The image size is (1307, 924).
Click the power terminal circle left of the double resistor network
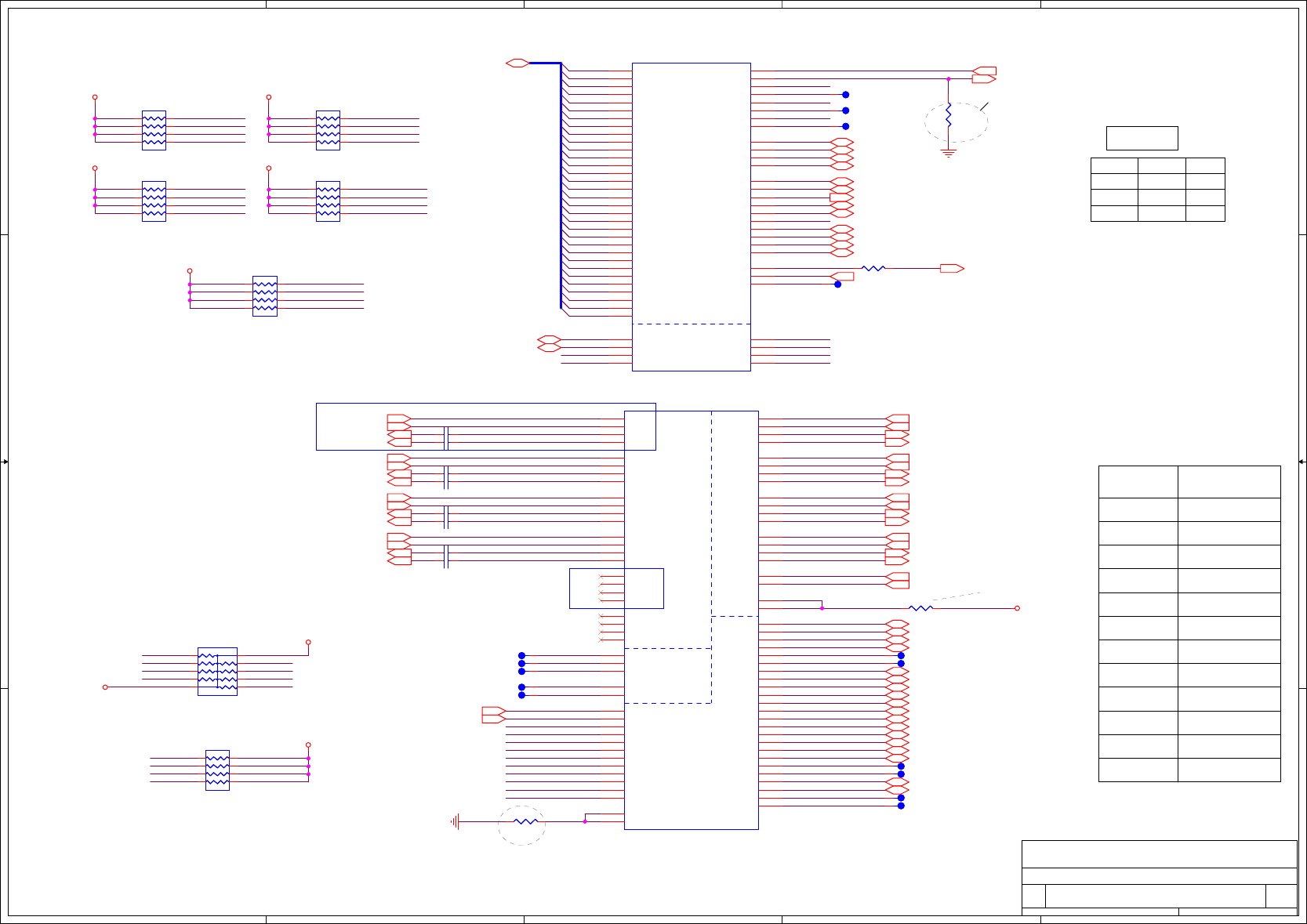(105, 687)
